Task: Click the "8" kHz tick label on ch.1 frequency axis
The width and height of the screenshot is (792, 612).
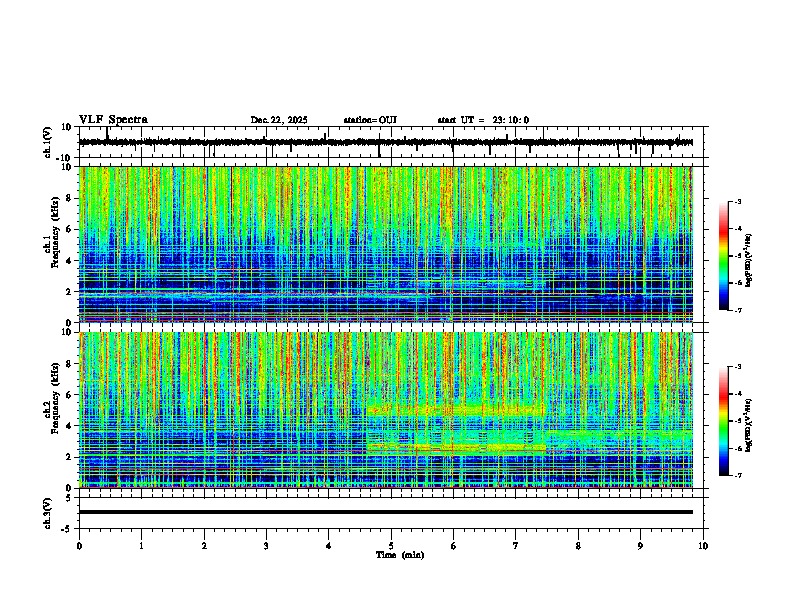Action: coord(70,198)
